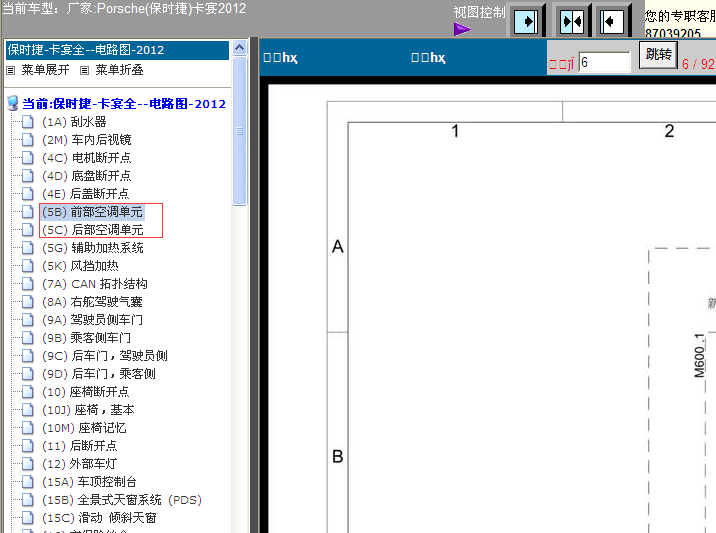Screen dimensions: 716x533
Task: Click the tree panel scrollbar thumb
Action: click(239, 131)
